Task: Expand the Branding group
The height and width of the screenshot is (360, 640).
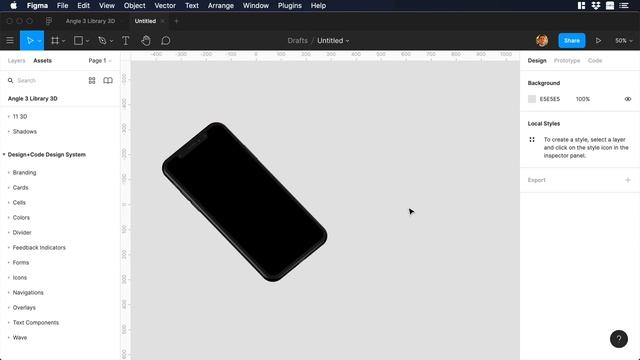Action: [9, 172]
